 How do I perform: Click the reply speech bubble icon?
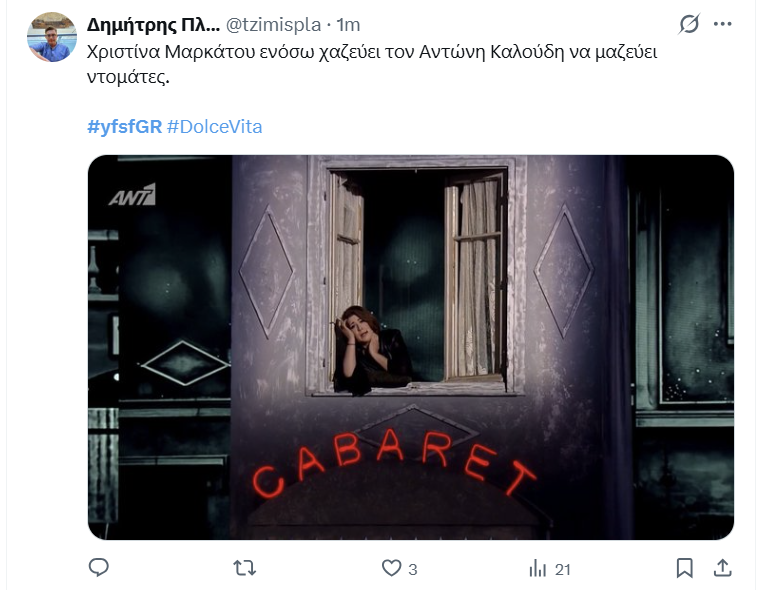(98, 567)
